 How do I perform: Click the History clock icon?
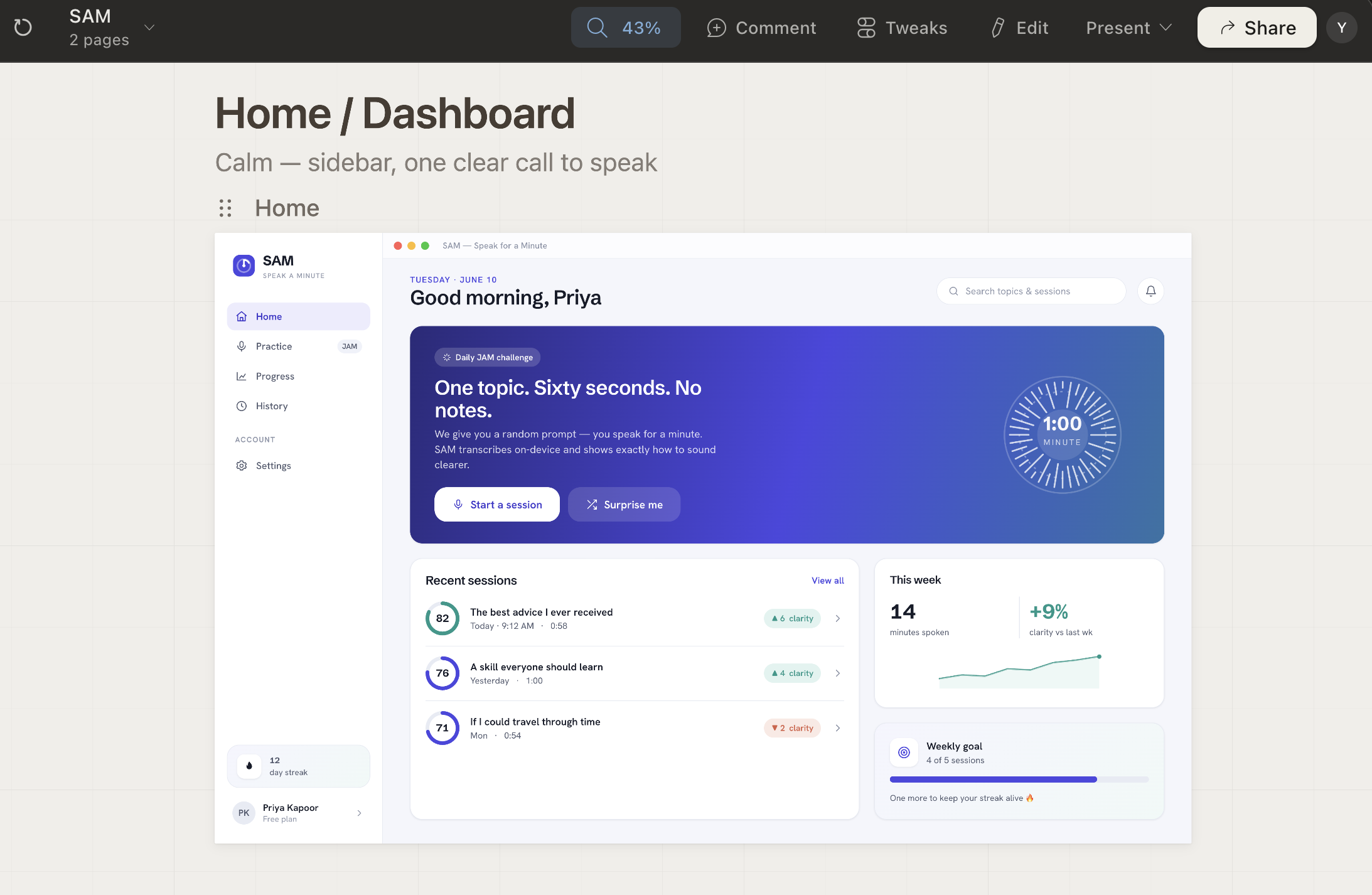pos(242,406)
